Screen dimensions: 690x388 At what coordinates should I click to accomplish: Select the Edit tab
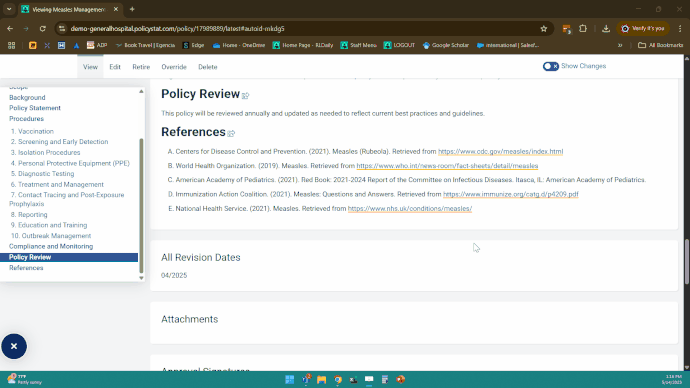coord(115,67)
